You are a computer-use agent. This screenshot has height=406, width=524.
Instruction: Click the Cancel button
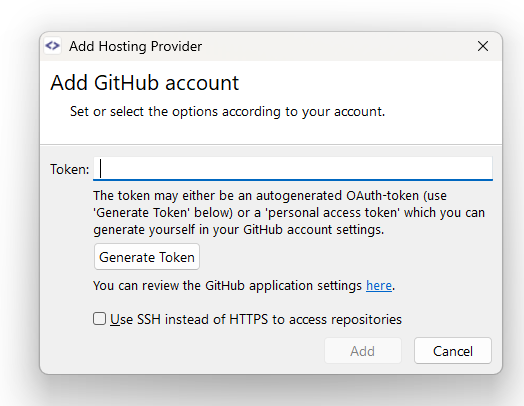point(453,351)
